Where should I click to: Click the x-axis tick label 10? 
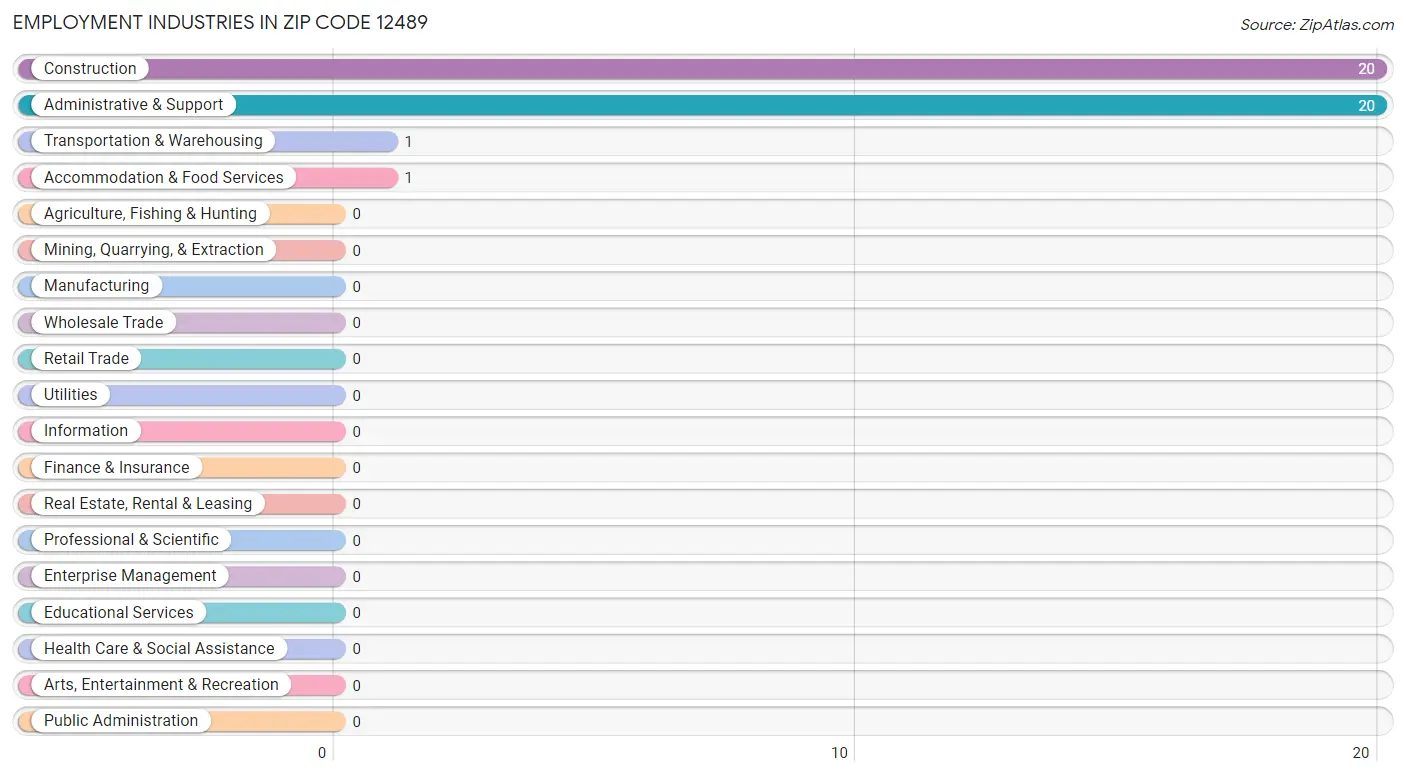tap(840, 754)
